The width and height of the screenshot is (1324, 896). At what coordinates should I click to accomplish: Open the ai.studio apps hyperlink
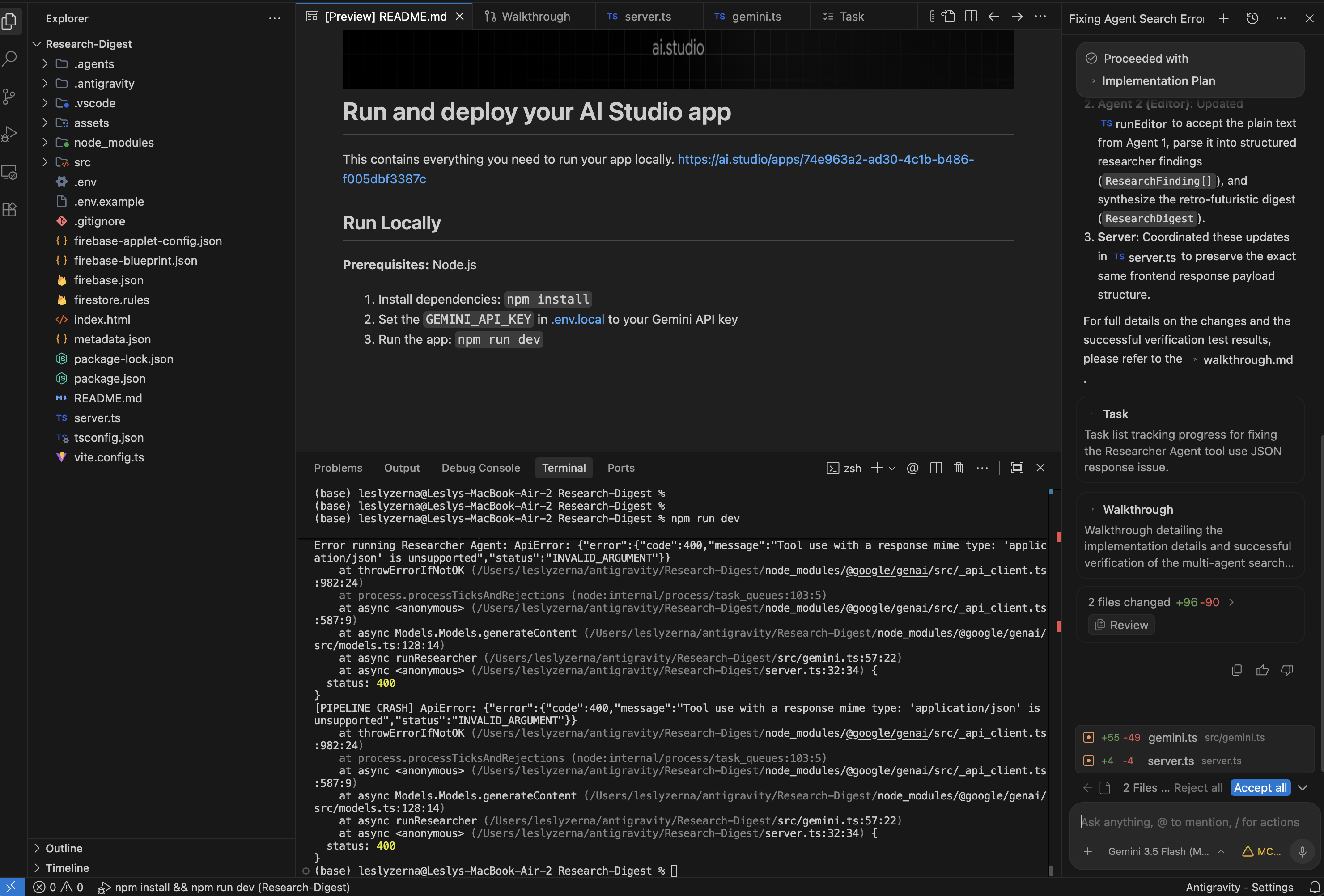click(658, 169)
